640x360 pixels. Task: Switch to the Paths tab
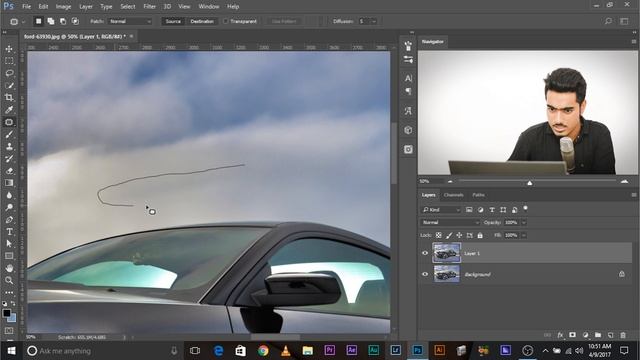(478, 195)
